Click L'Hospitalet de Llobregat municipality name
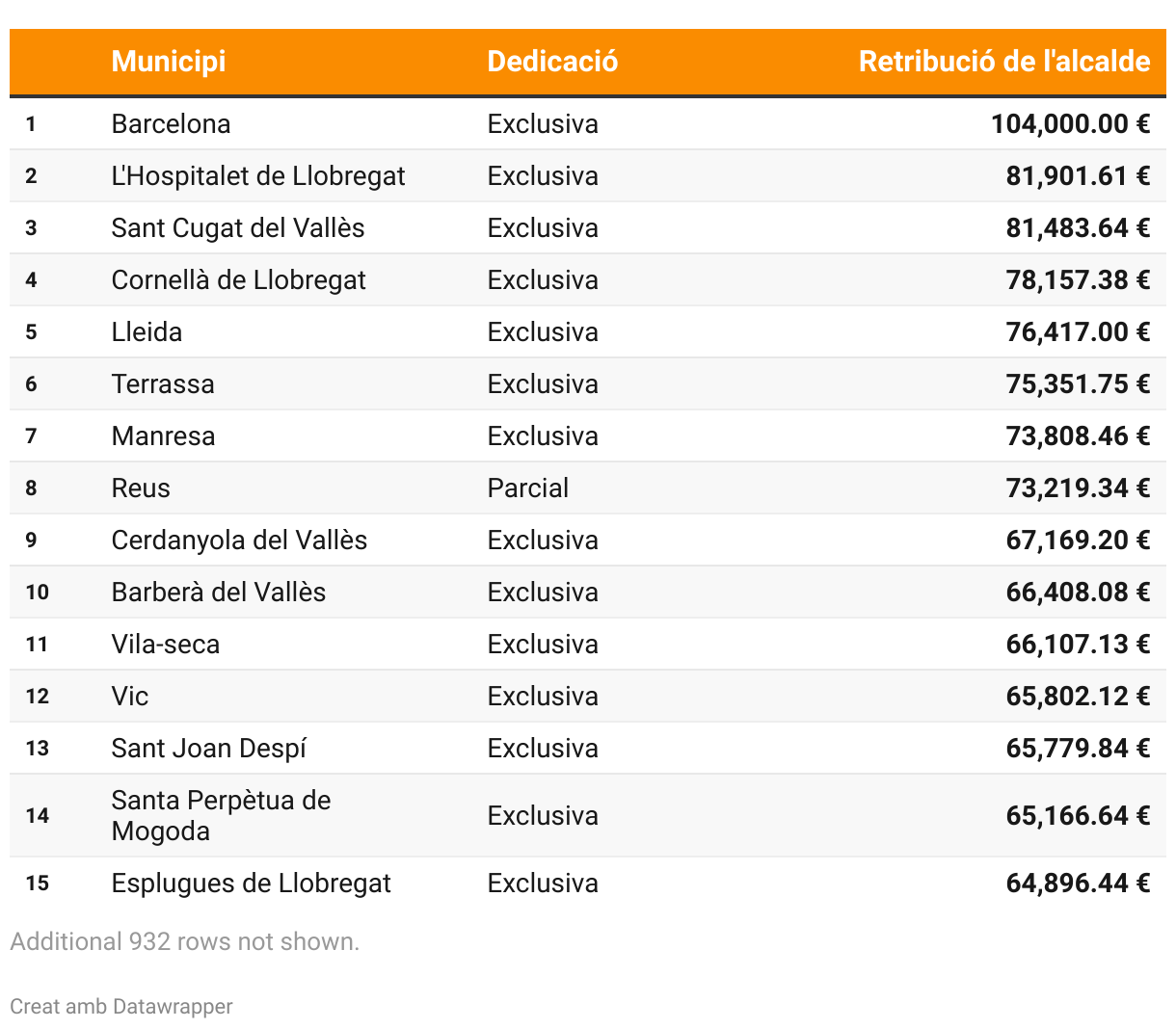 [258, 176]
